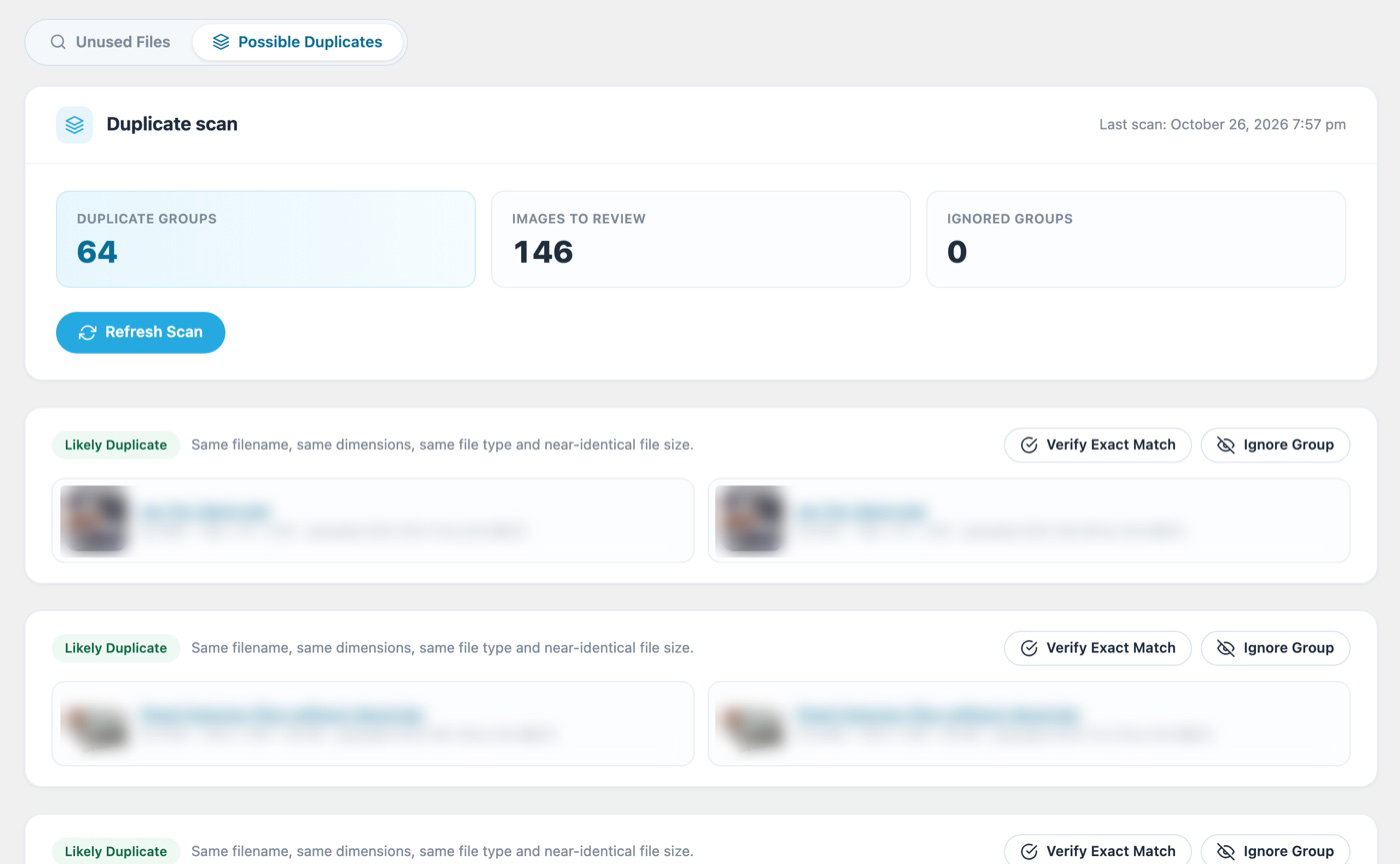Click the circular arrows refresh icon

[88, 332]
